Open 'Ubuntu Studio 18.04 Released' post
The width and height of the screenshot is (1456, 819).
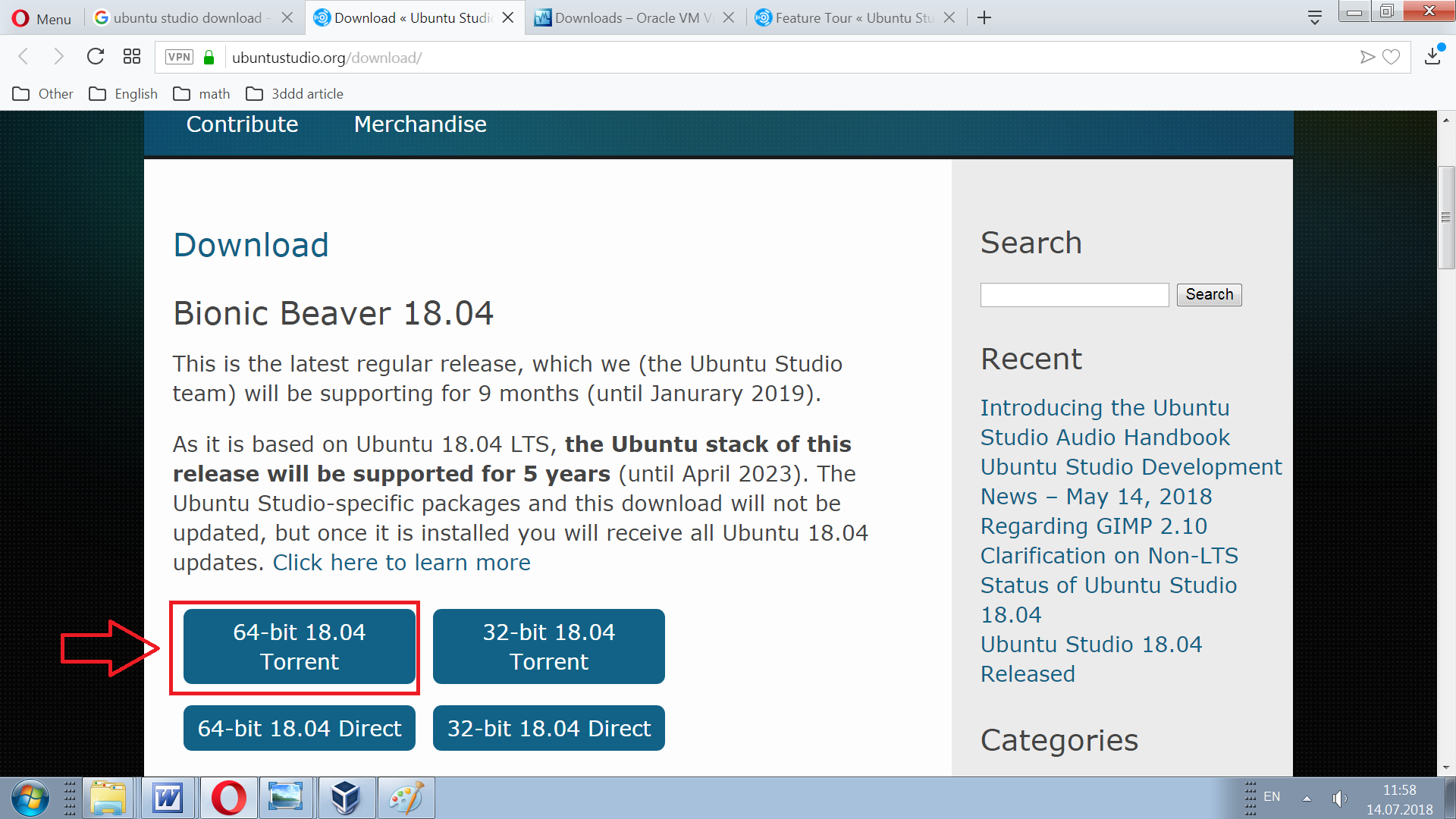pyautogui.click(x=1091, y=659)
